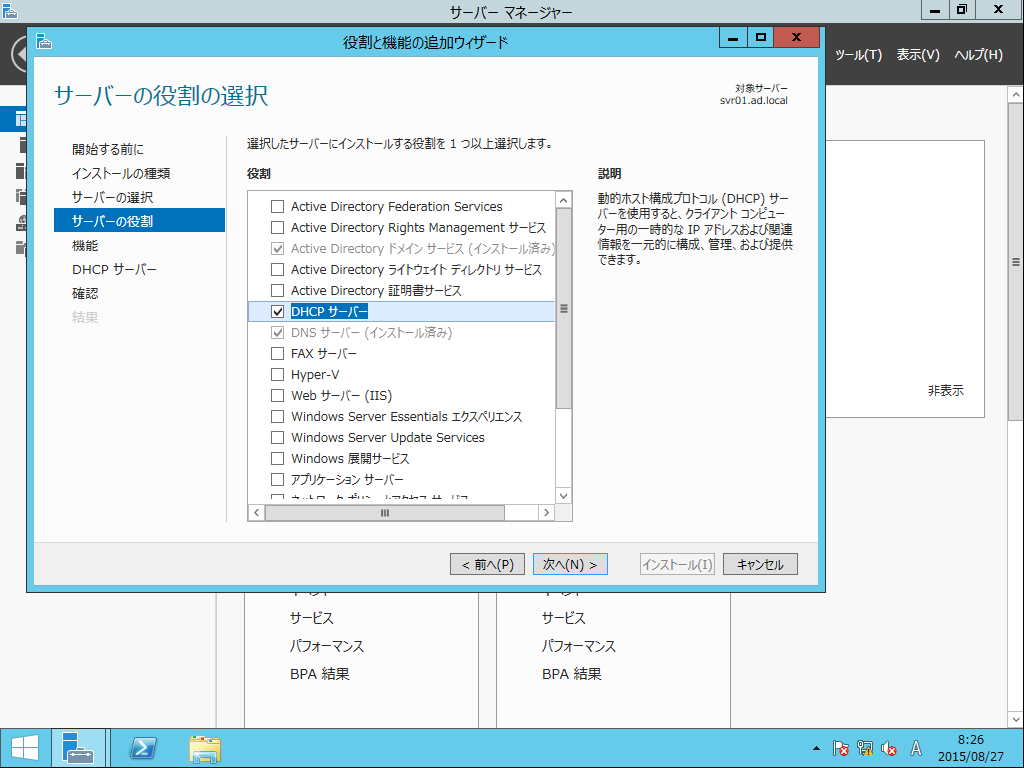Viewport: 1024px width, 768px height.
Task: Click the キャンセル button
Action: 760,564
